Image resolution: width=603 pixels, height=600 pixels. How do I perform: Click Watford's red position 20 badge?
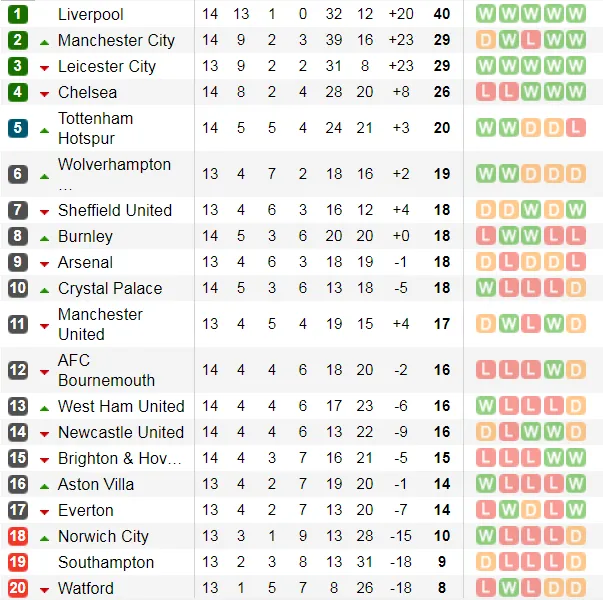[x=18, y=588]
